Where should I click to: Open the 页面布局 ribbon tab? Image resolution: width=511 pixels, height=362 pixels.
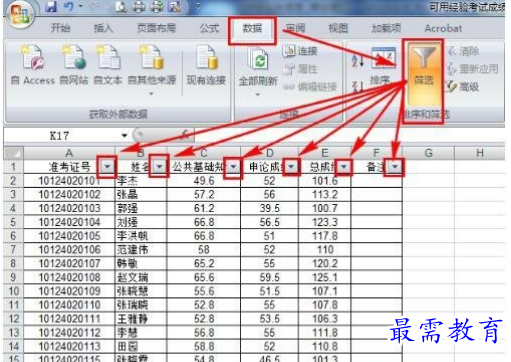point(157,28)
